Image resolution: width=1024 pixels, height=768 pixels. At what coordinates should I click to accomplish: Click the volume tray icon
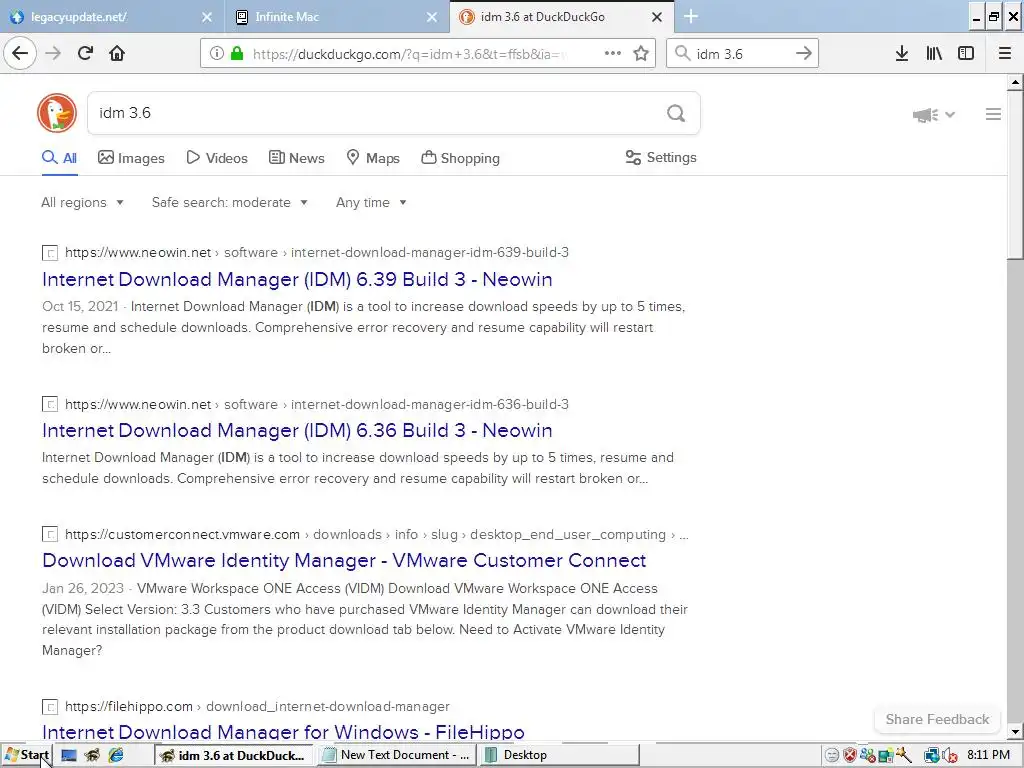[x=950, y=756]
